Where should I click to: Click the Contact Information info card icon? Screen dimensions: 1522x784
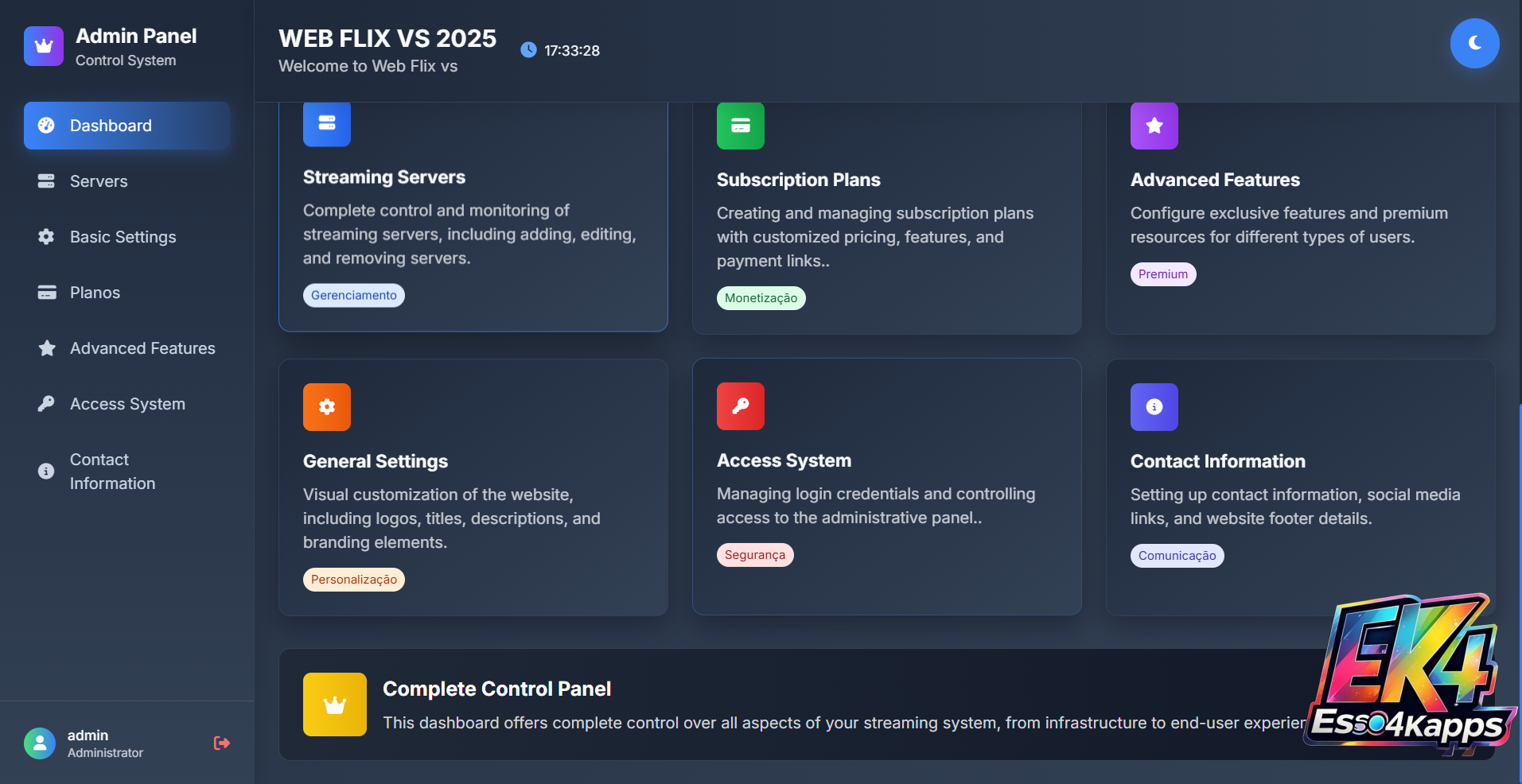tap(1154, 407)
